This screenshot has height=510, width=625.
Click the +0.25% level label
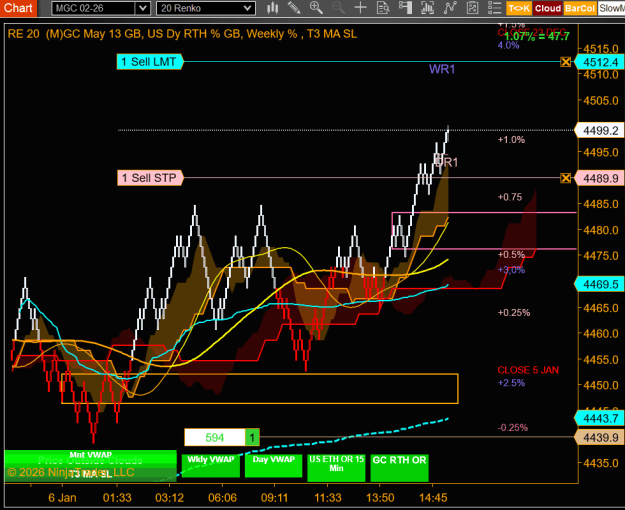coord(514,313)
